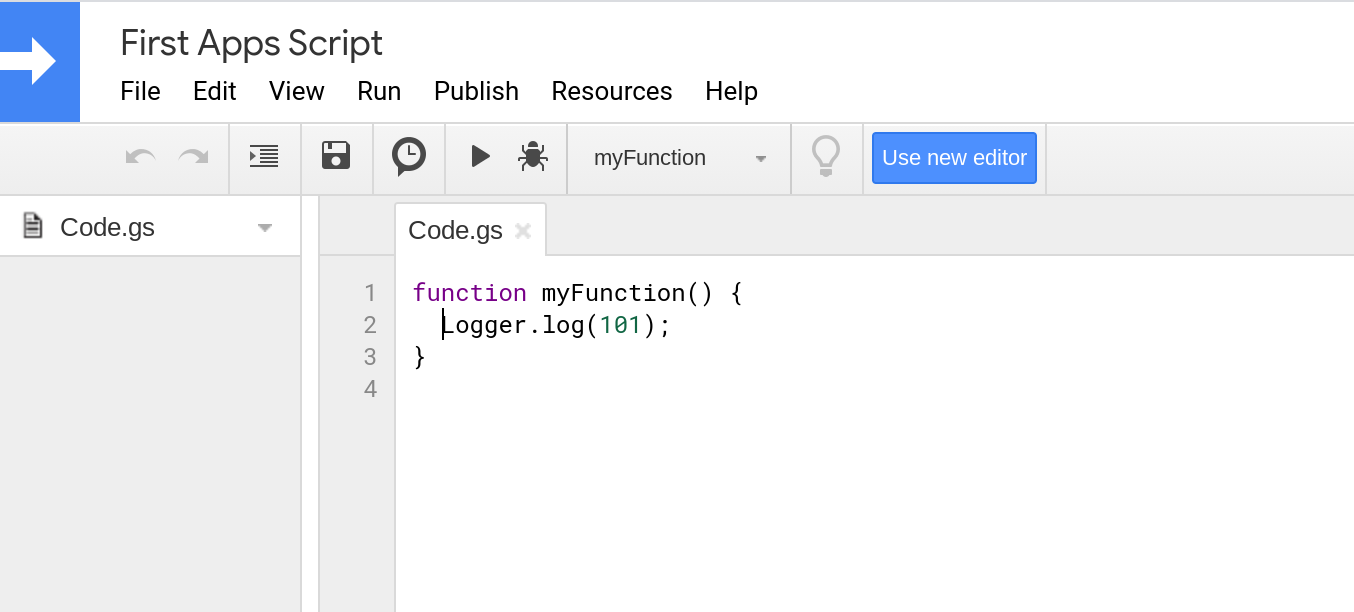Screen dimensions: 1354x612
Task: Expand the Code.gs sidebar file dropdown arrow
Action: pos(265,228)
